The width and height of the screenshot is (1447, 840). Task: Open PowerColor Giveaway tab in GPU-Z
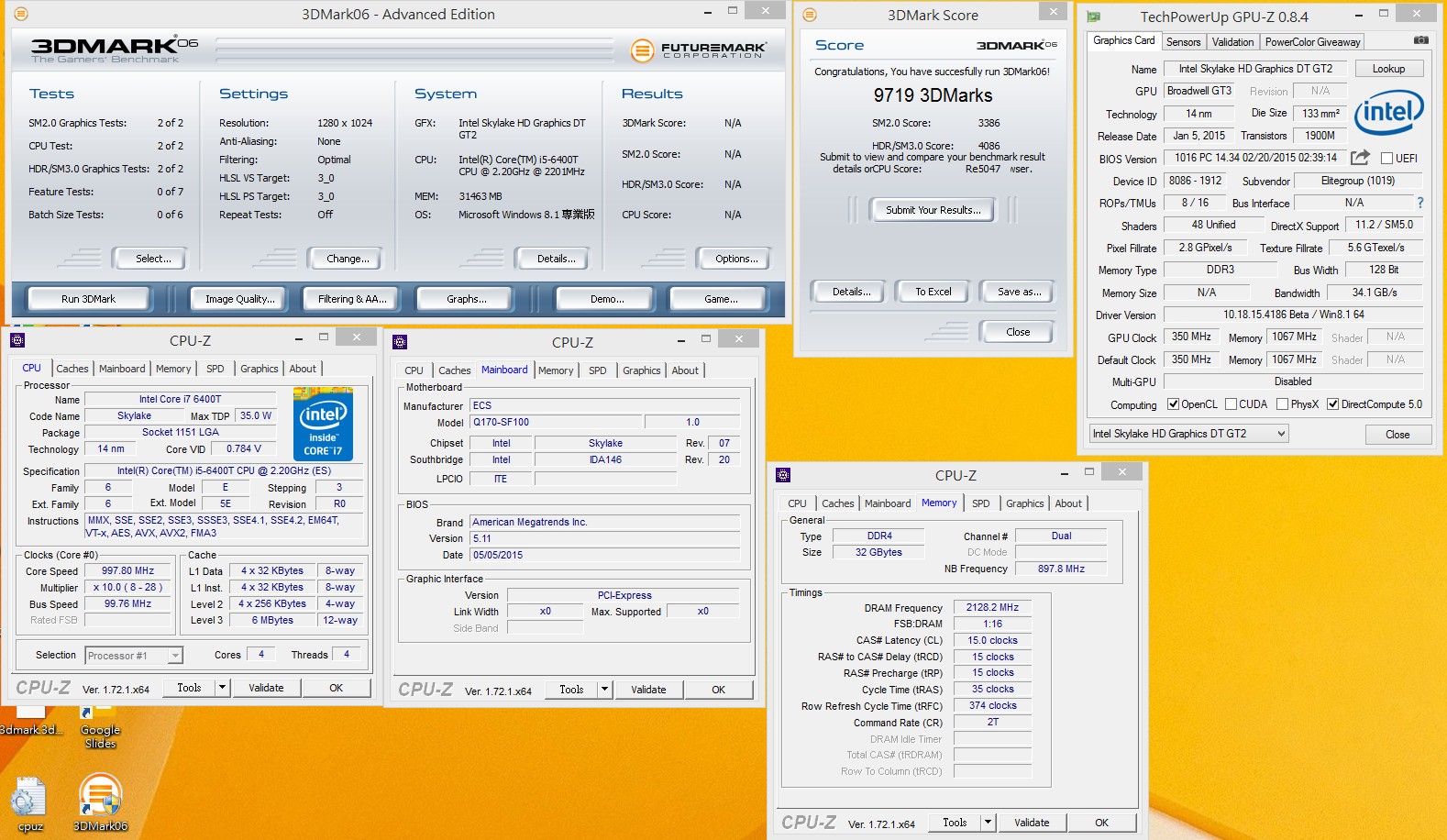click(x=1312, y=42)
